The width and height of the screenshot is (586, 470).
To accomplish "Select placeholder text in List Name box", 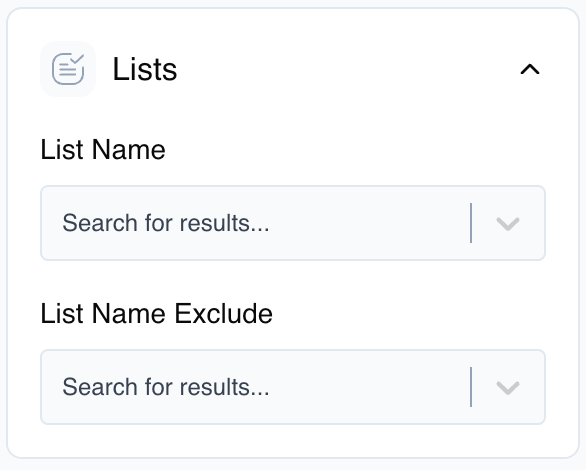I will (166, 223).
